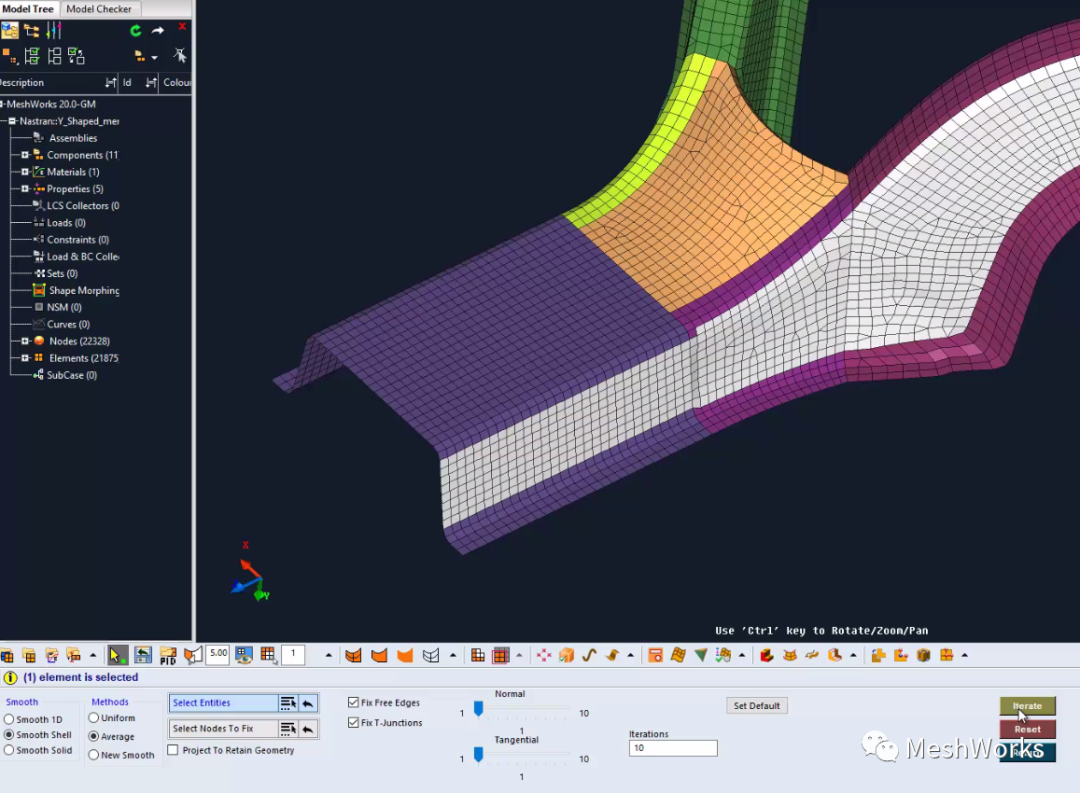The height and width of the screenshot is (793, 1080).
Task: Choose the Uniform method radio button
Action: [94, 718]
